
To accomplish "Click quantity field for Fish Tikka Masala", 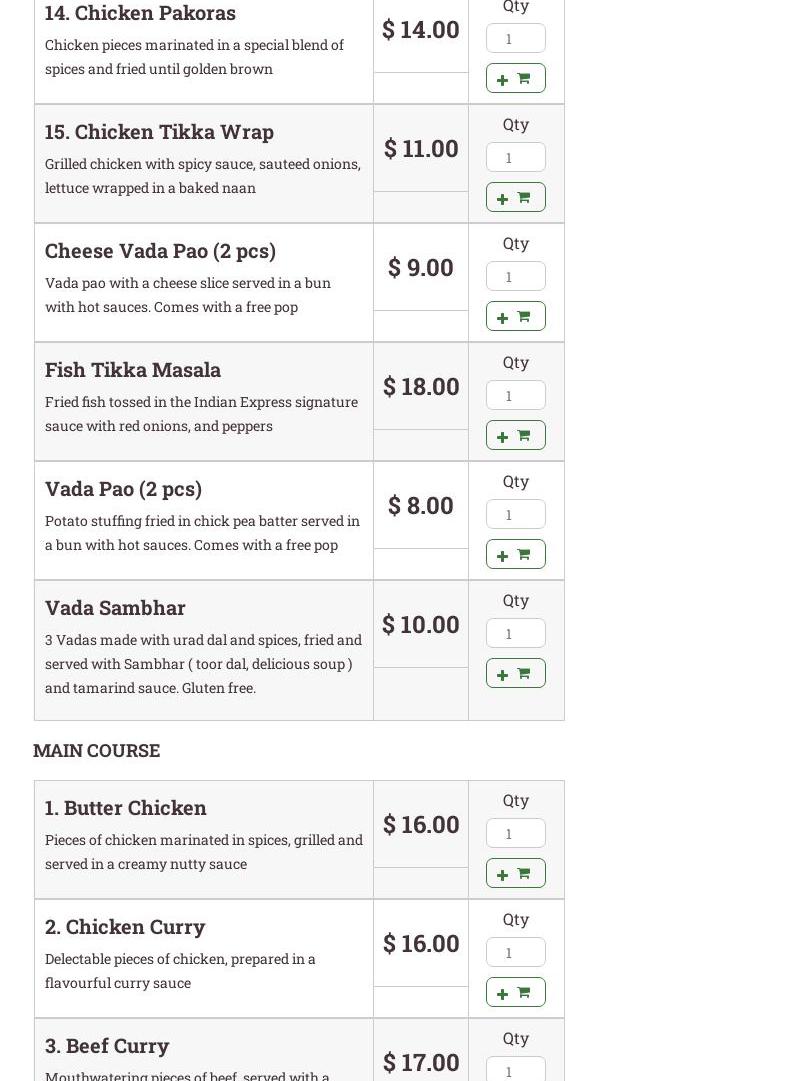I will [x=515, y=395].
